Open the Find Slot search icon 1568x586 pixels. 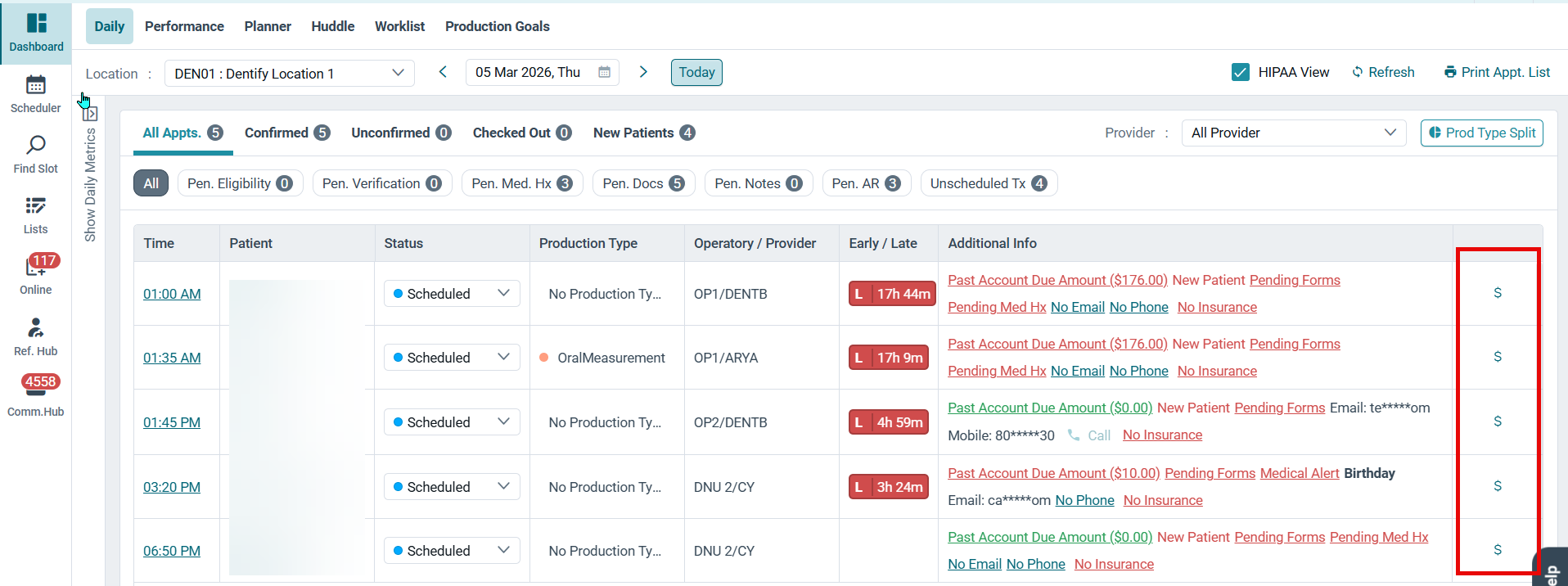pos(35,146)
